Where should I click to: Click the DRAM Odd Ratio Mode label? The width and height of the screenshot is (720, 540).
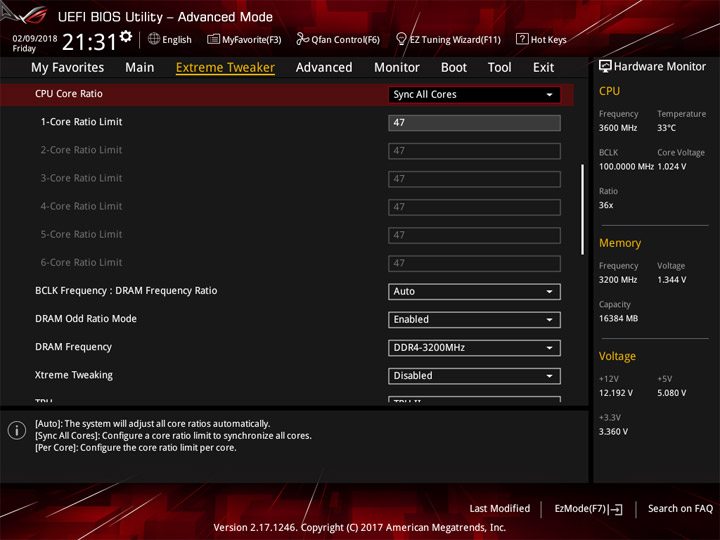coord(86,319)
